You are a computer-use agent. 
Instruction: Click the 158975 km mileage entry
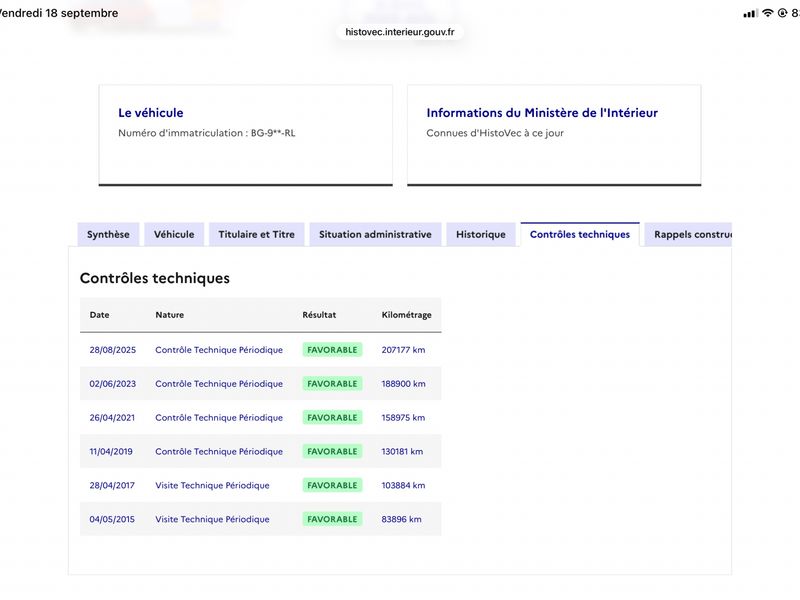point(403,418)
